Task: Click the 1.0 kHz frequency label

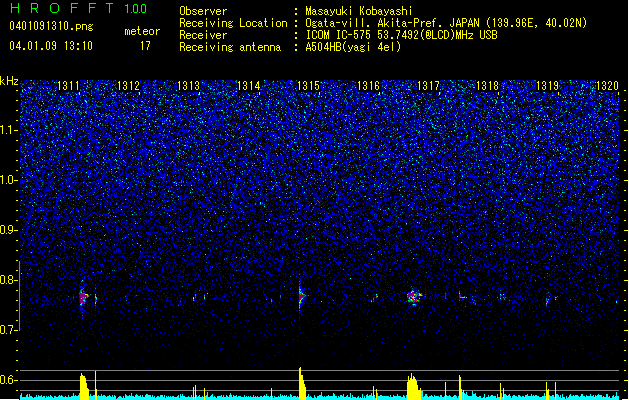Action: (9, 180)
